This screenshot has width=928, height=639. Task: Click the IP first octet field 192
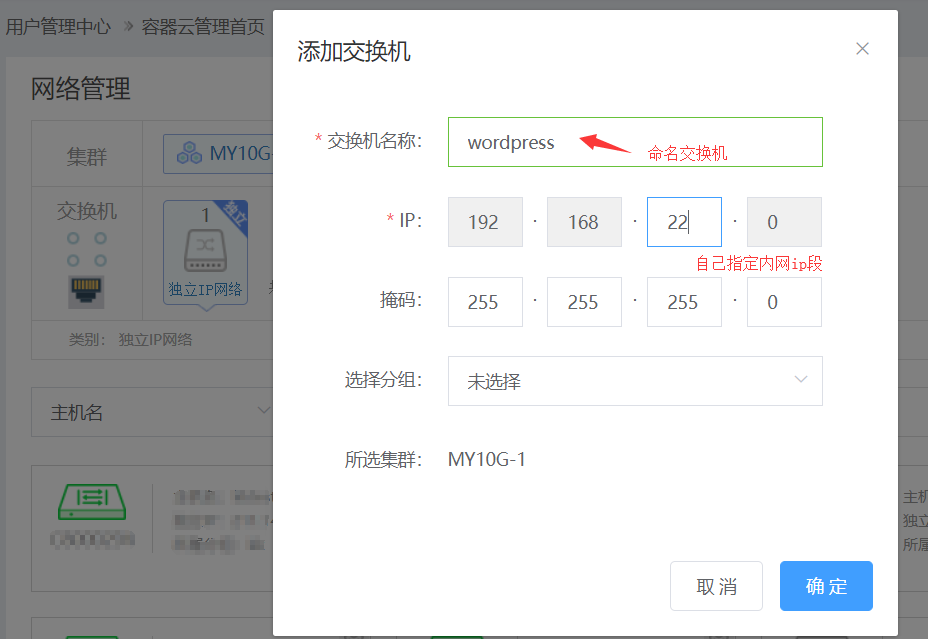tap(485, 222)
